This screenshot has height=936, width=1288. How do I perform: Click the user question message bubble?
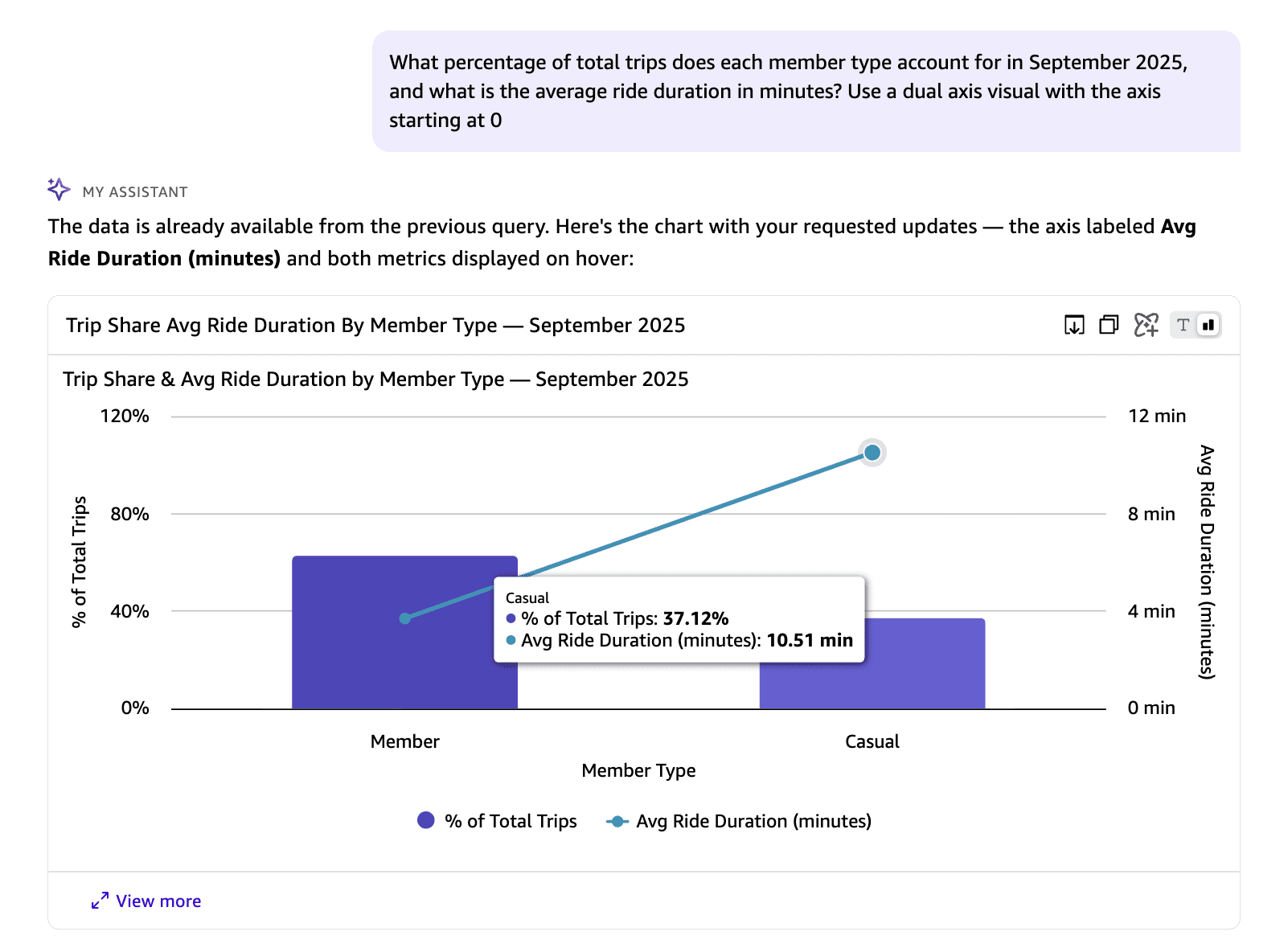806,91
